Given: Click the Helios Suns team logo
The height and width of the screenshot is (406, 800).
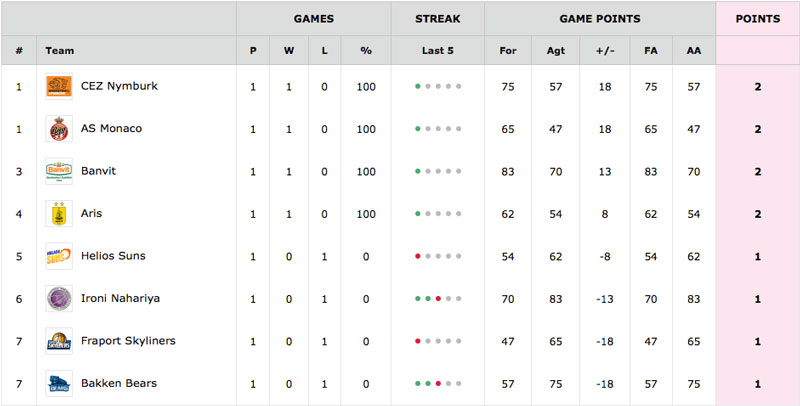Looking at the screenshot, I should (x=59, y=256).
